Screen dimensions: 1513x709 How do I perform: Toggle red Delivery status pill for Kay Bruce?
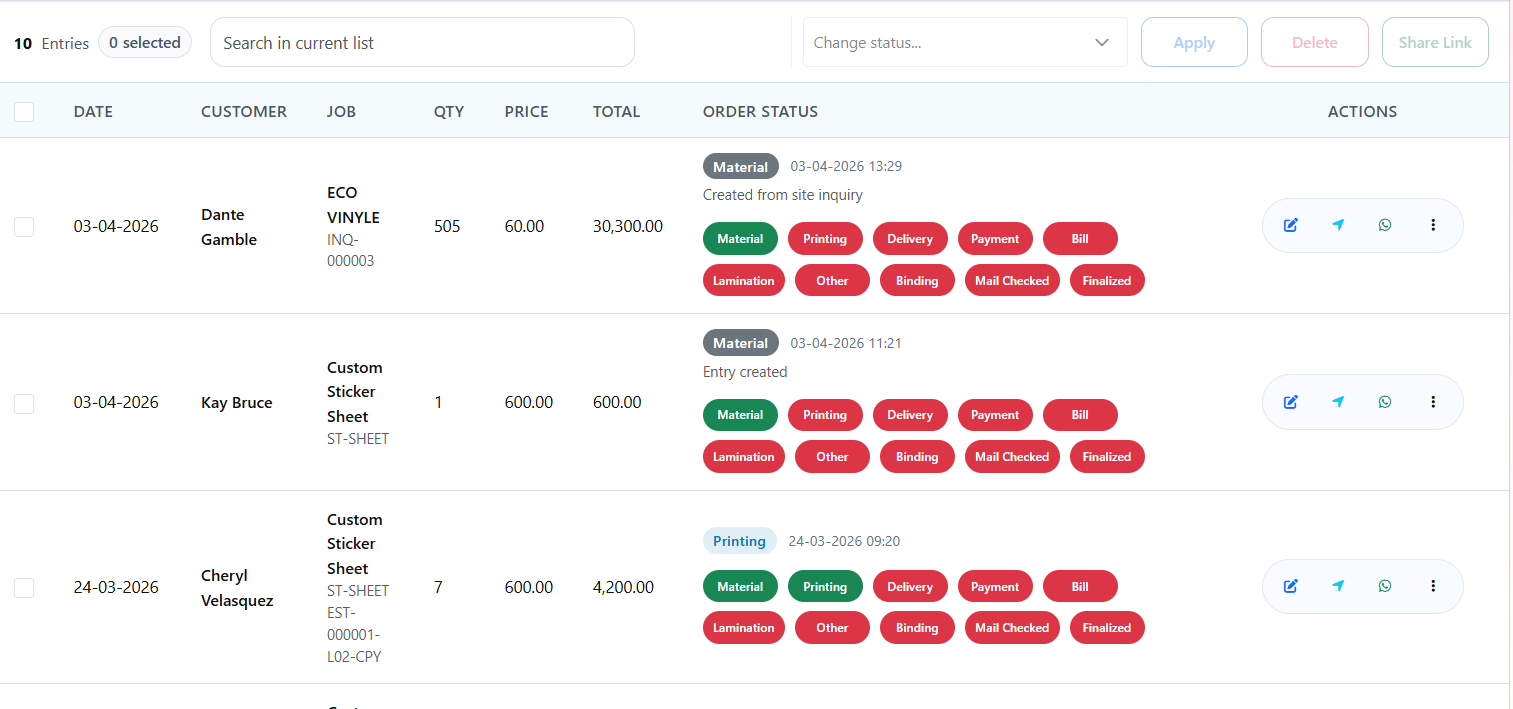point(909,415)
